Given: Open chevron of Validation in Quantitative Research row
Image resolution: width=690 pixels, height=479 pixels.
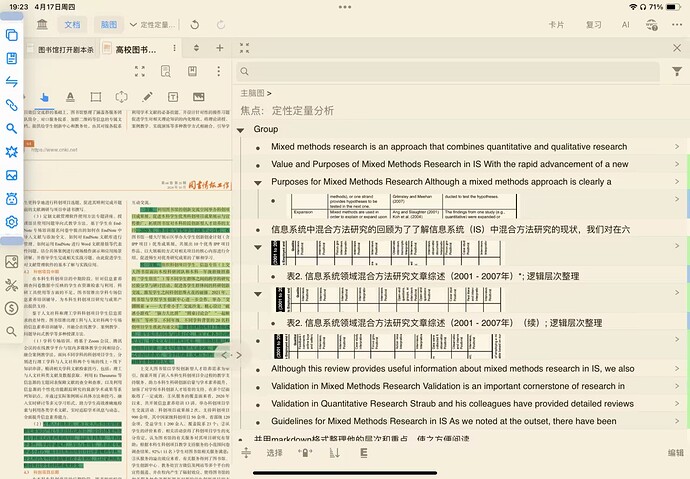Looking at the screenshot, I should coord(677,403).
